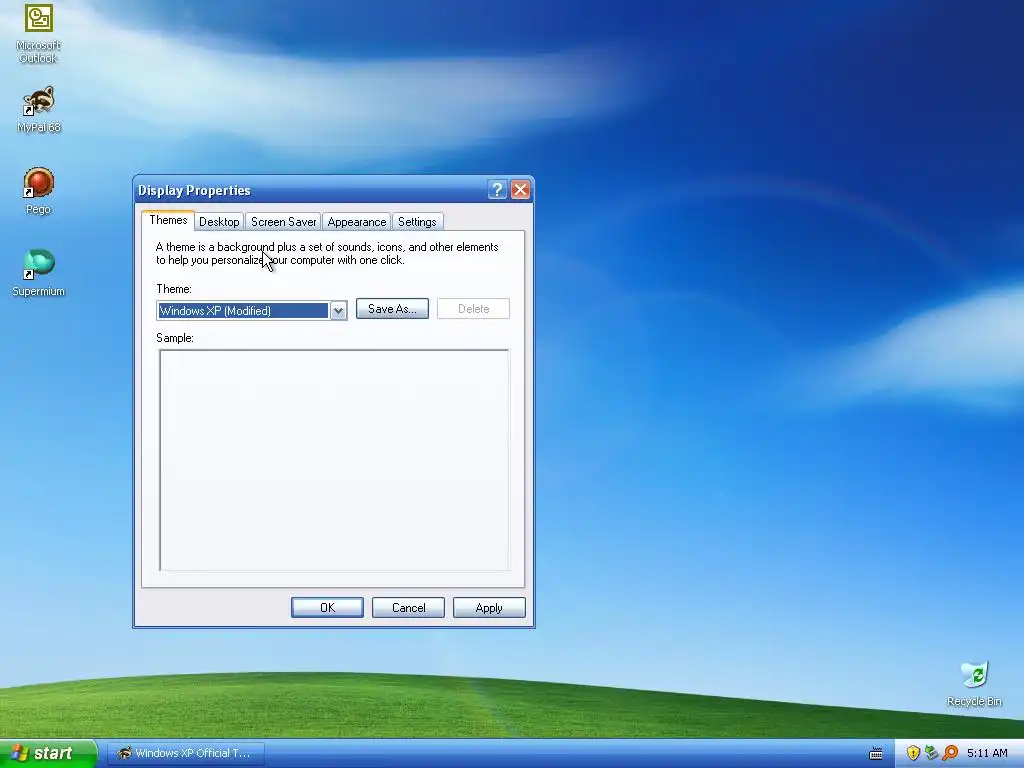Viewport: 1024px width, 768px height.
Task: Select the Pego desktop shortcut
Action: click(39, 190)
